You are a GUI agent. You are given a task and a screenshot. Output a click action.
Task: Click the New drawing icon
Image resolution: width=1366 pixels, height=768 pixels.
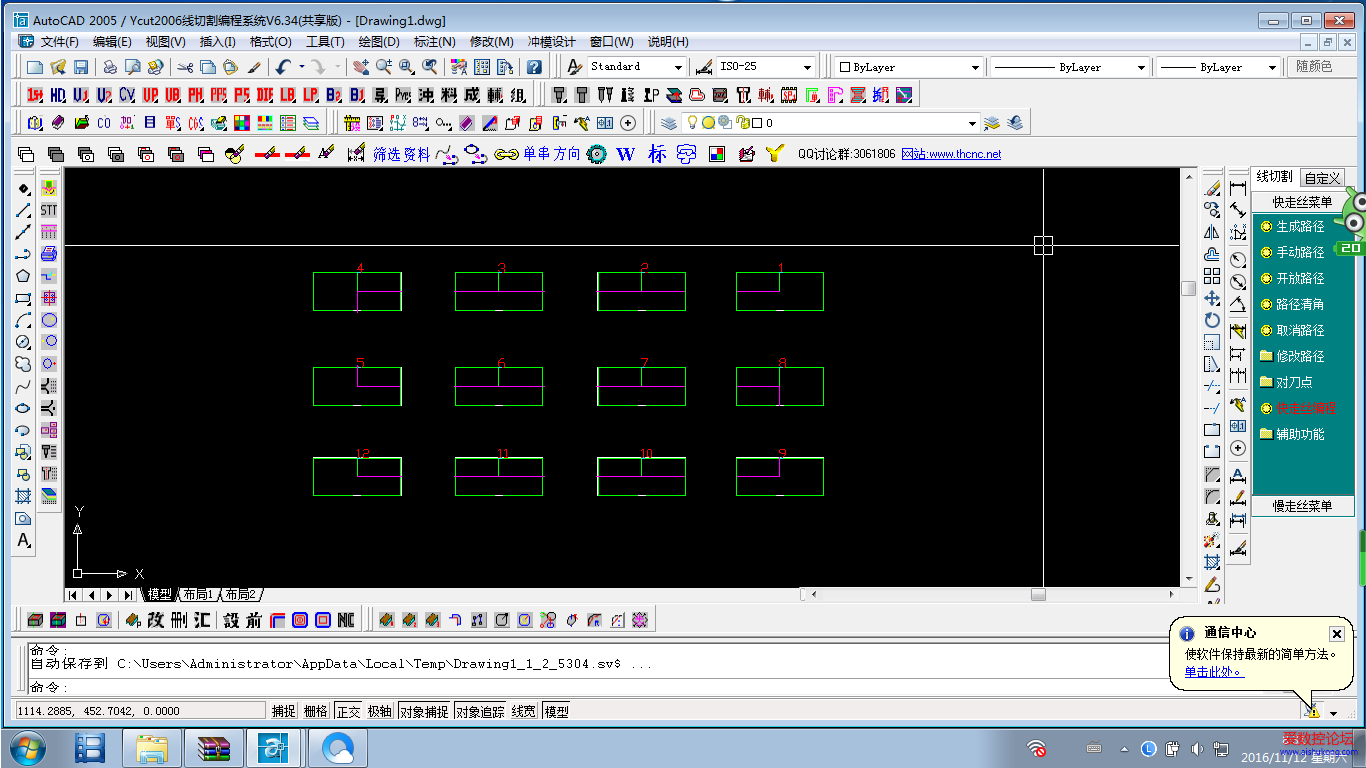tap(35, 67)
